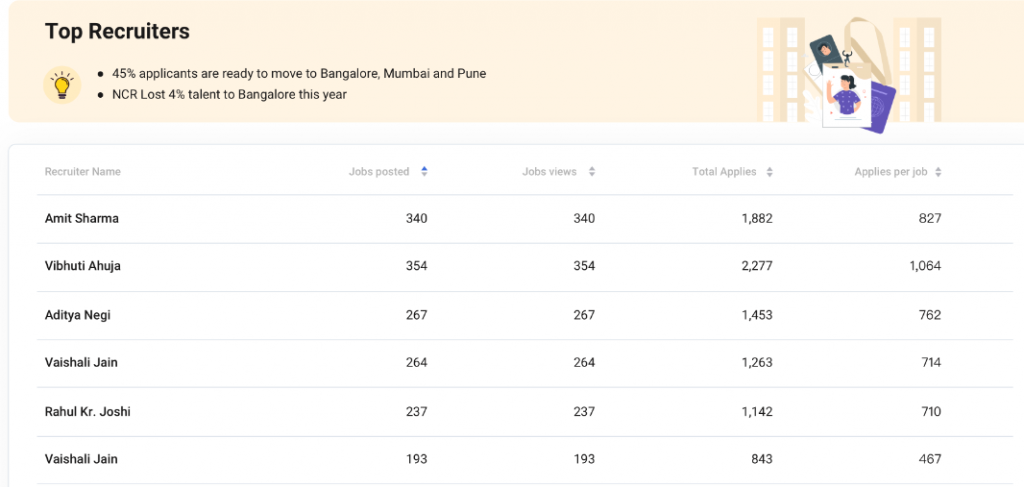Image resolution: width=1024 pixels, height=487 pixels.
Task: Open recruiter Aditya Negi
Action: [x=78, y=315]
